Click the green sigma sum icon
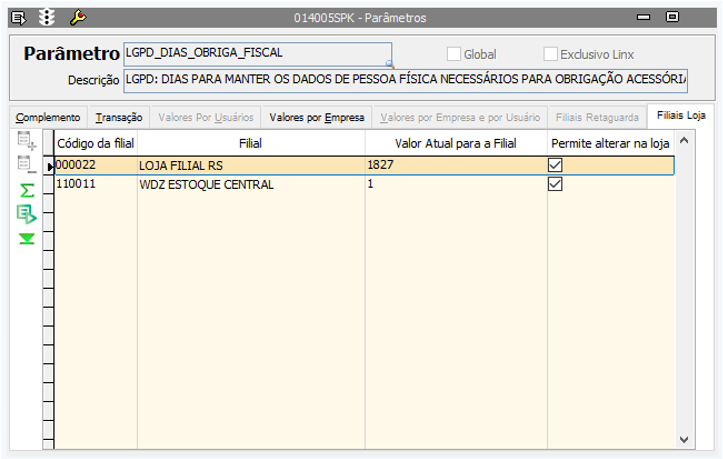Viewport: 723px width, 459px height. [27, 190]
